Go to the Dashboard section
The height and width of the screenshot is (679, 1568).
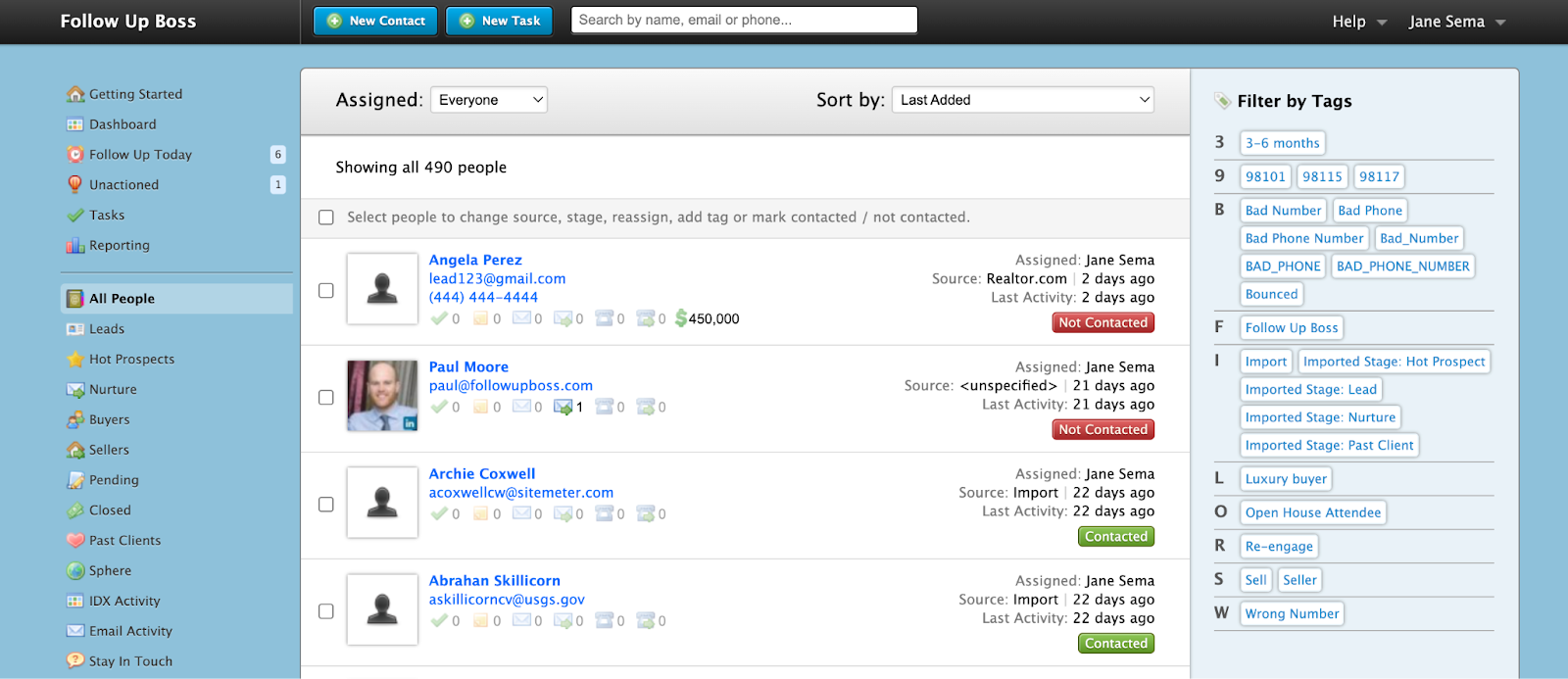click(x=122, y=124)
